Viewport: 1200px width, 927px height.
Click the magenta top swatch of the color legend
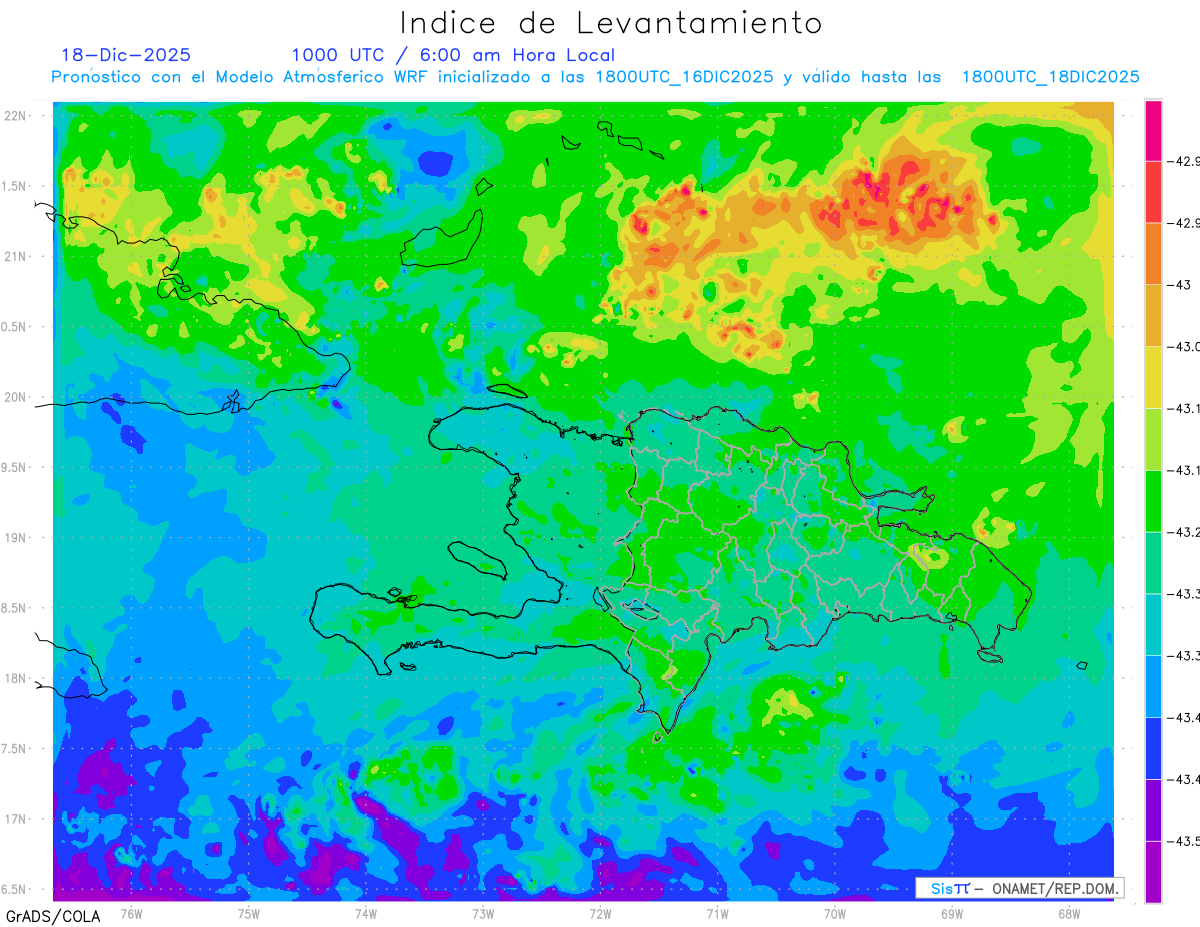pyautogui.click(x=1153, y=130)
